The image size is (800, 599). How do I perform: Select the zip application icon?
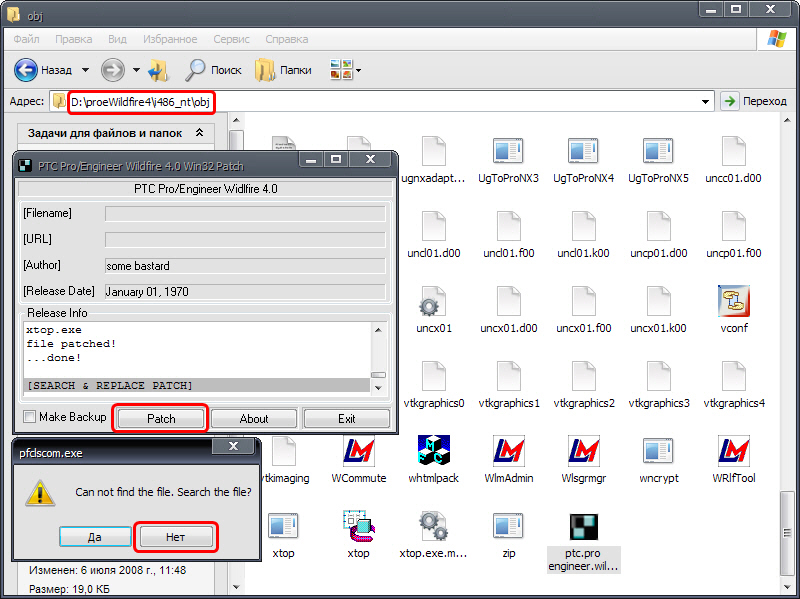[508, 526]
